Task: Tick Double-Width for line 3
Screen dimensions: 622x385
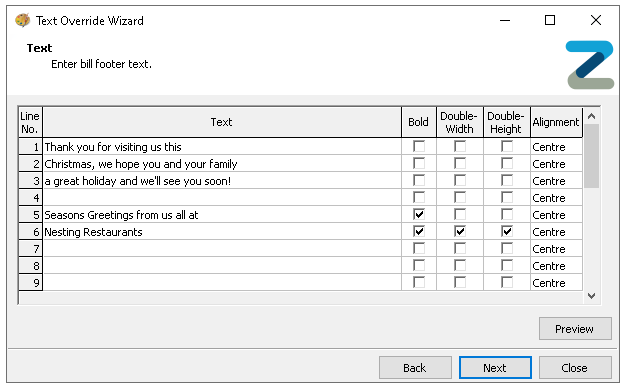Action: 460,180
